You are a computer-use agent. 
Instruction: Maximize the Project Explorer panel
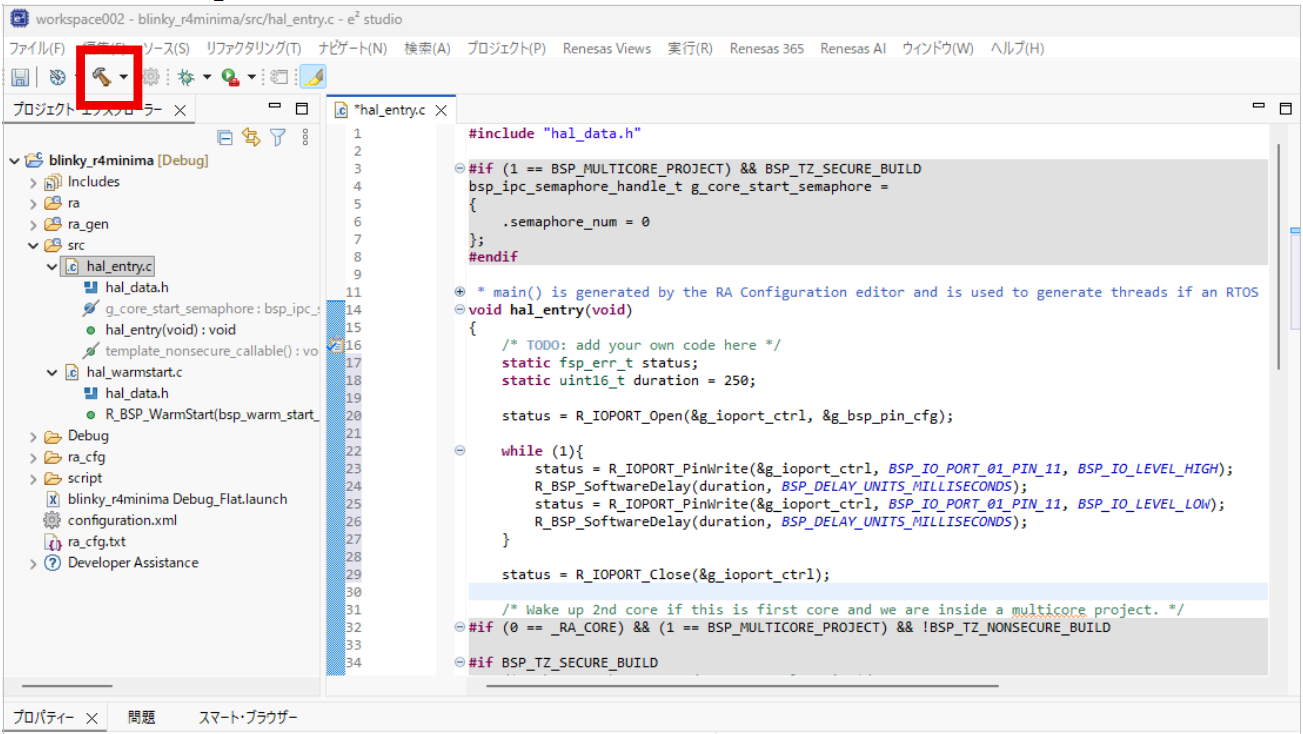[x=302, y=108]
